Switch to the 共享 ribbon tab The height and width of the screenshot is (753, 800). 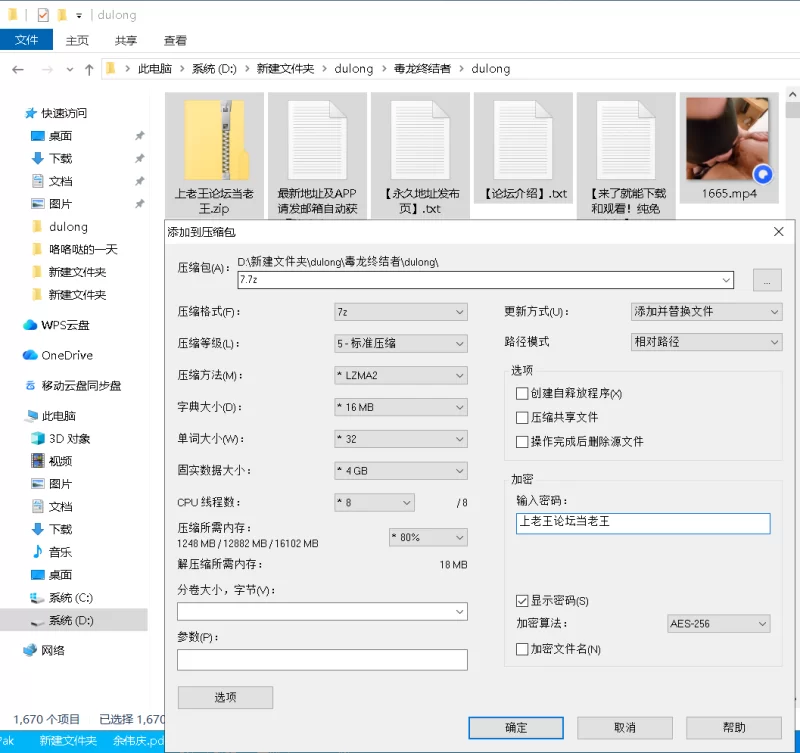click(126, 41)
